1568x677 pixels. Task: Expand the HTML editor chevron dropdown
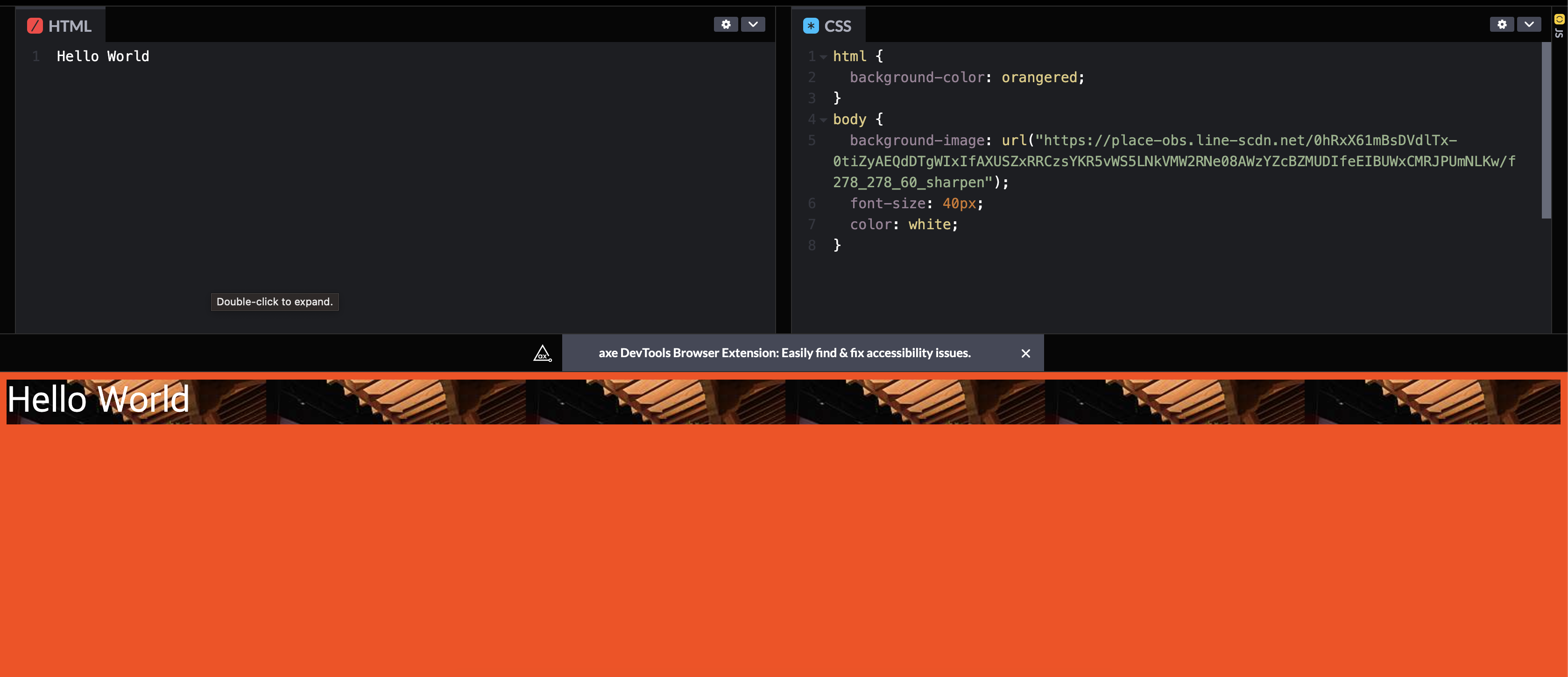pos(753,24)
